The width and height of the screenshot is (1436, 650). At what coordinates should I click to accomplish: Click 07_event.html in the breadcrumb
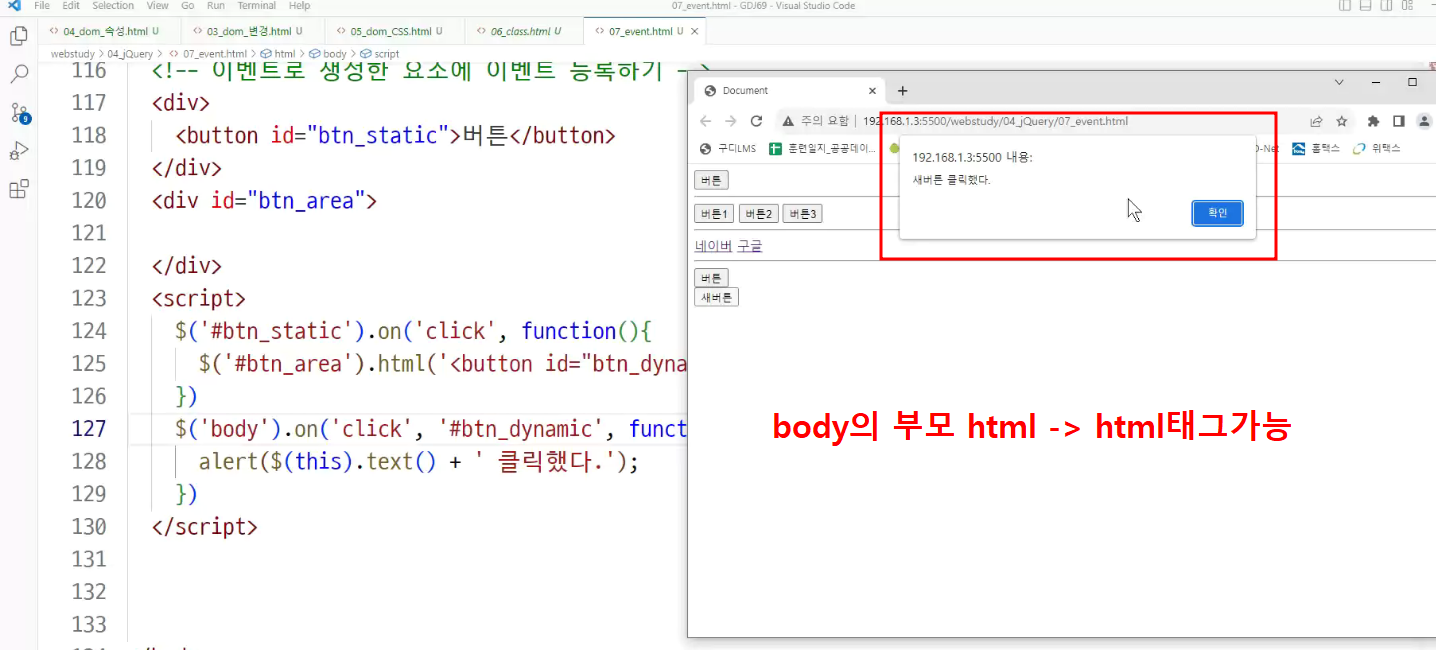(208, 54)
